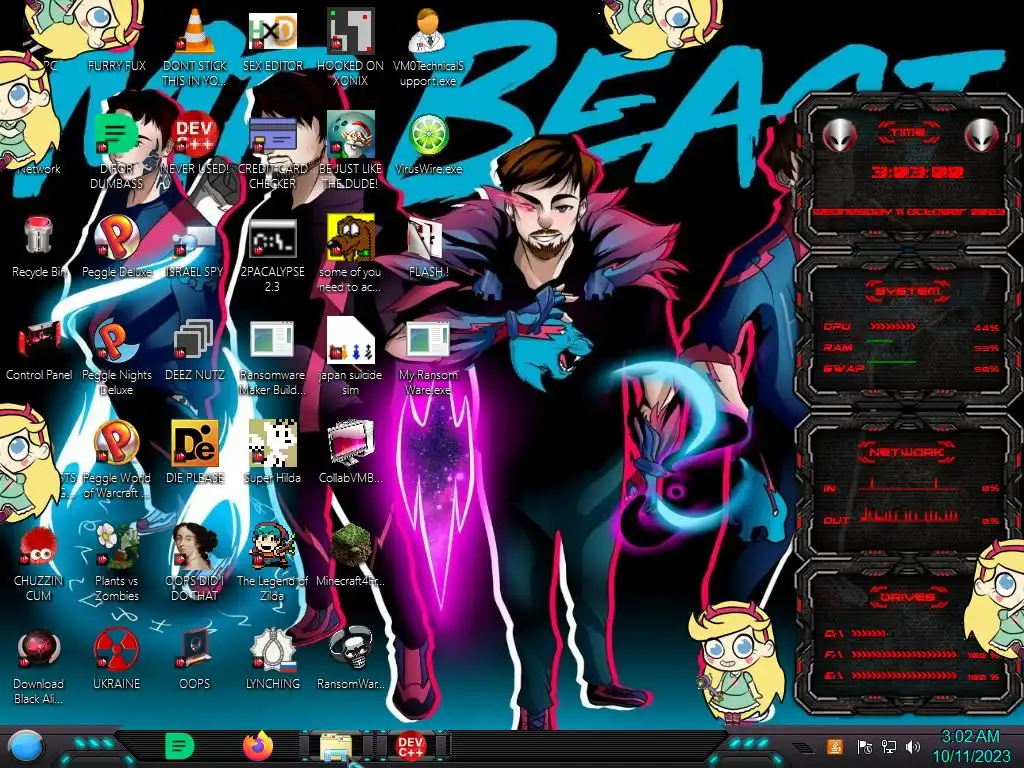1024x768 pixels.
Task: Click the IN traffic graph in the NETWORK widget
Action: (908, 485)
